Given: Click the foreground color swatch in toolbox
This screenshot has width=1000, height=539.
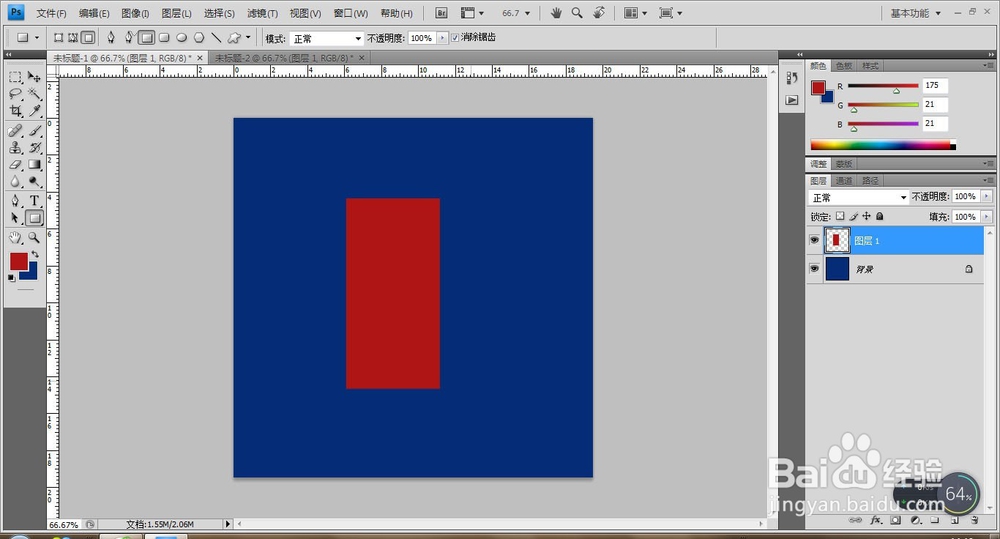Looking at the screenshot, I should pyautogui.click(x=17, y=260).
